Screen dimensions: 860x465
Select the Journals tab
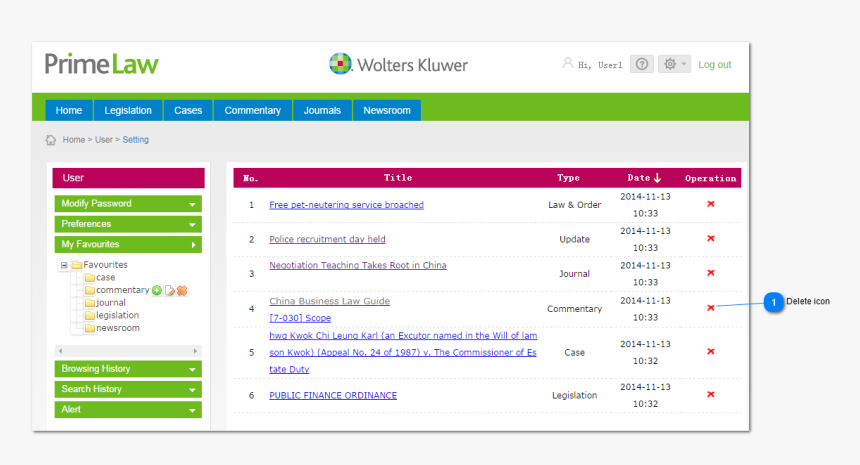322,110
